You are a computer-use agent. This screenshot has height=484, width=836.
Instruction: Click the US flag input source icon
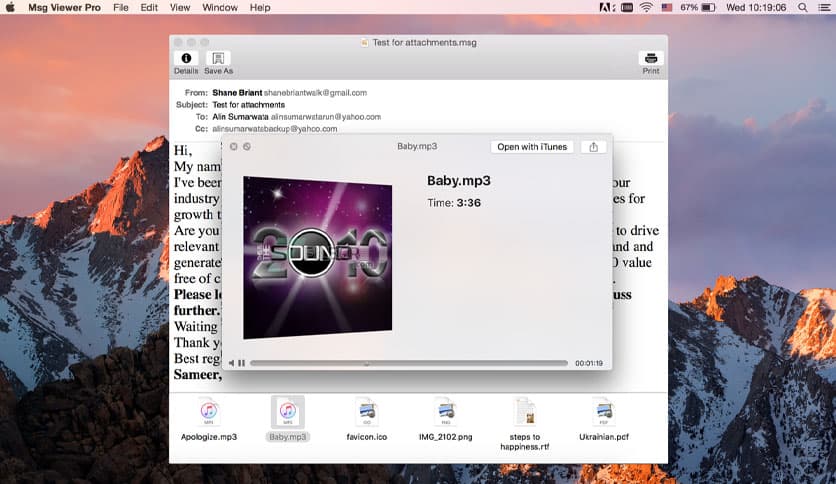tap(666, 7)
